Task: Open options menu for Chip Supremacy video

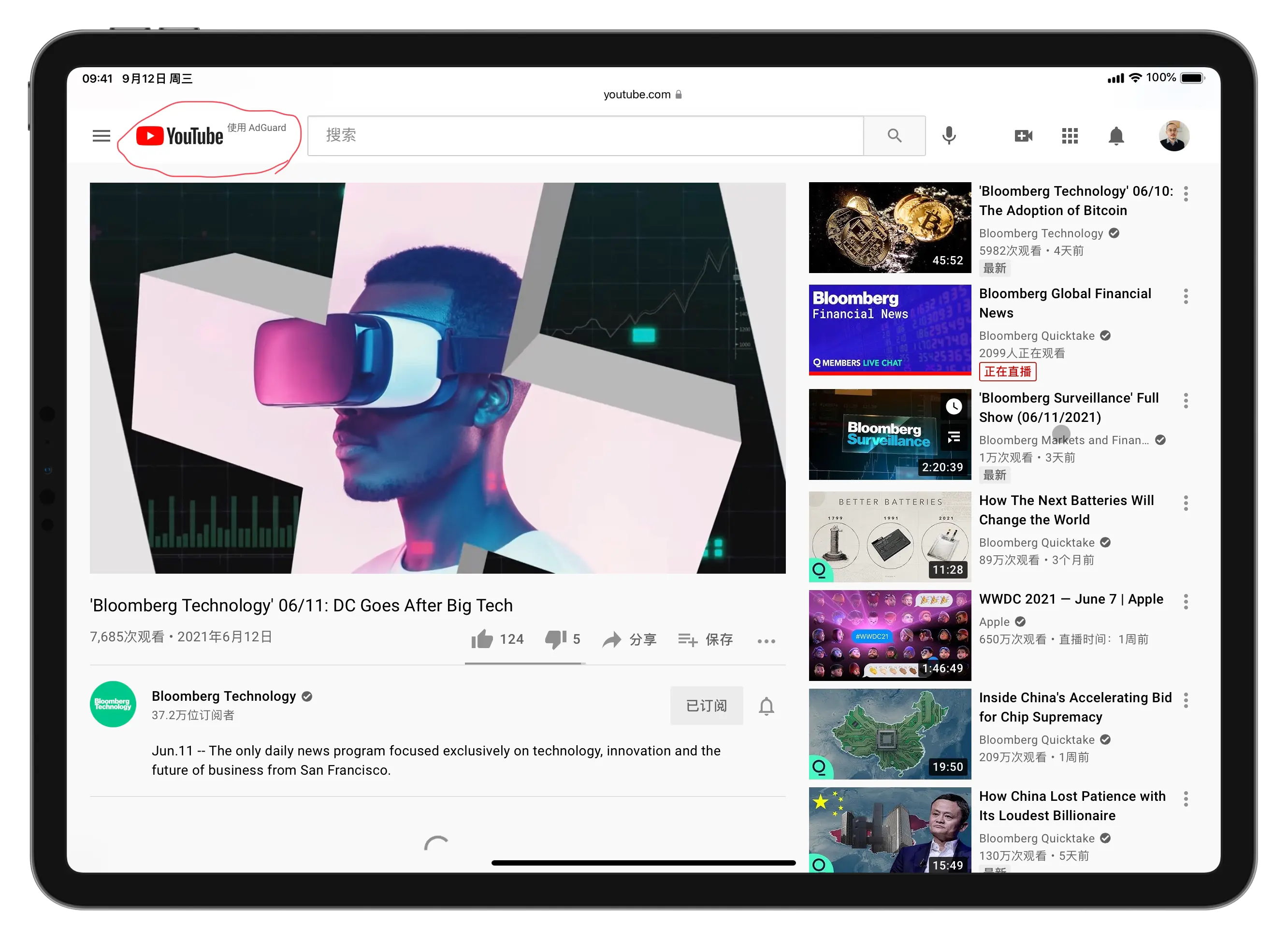Action: [x=1186, y=700]
